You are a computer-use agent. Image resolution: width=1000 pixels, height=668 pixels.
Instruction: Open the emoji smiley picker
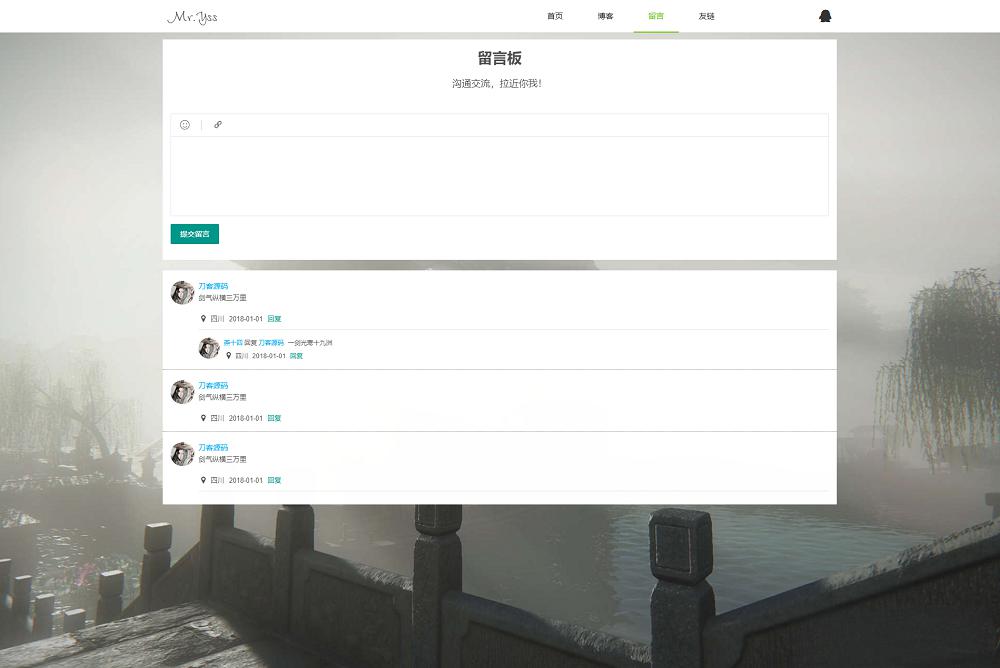pyautogui.click(x=185, y=124)
